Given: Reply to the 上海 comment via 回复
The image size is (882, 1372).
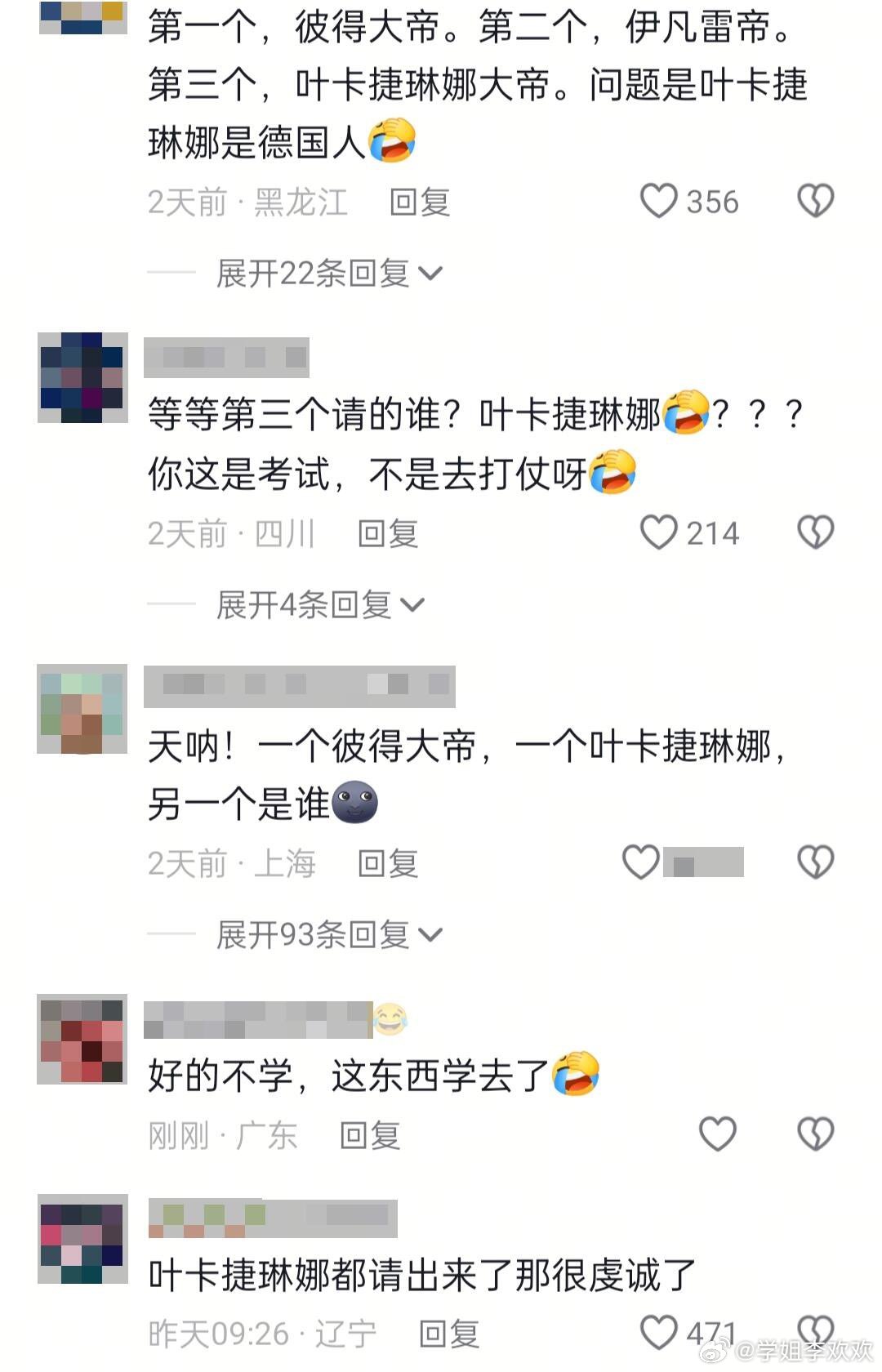Looking at the screenshot, I should click(388, 863).
